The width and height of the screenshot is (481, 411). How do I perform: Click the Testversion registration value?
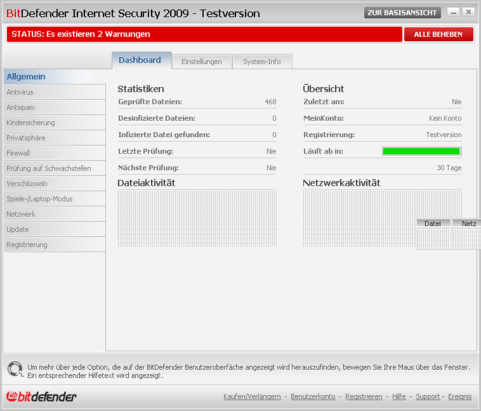coord(444,135)
